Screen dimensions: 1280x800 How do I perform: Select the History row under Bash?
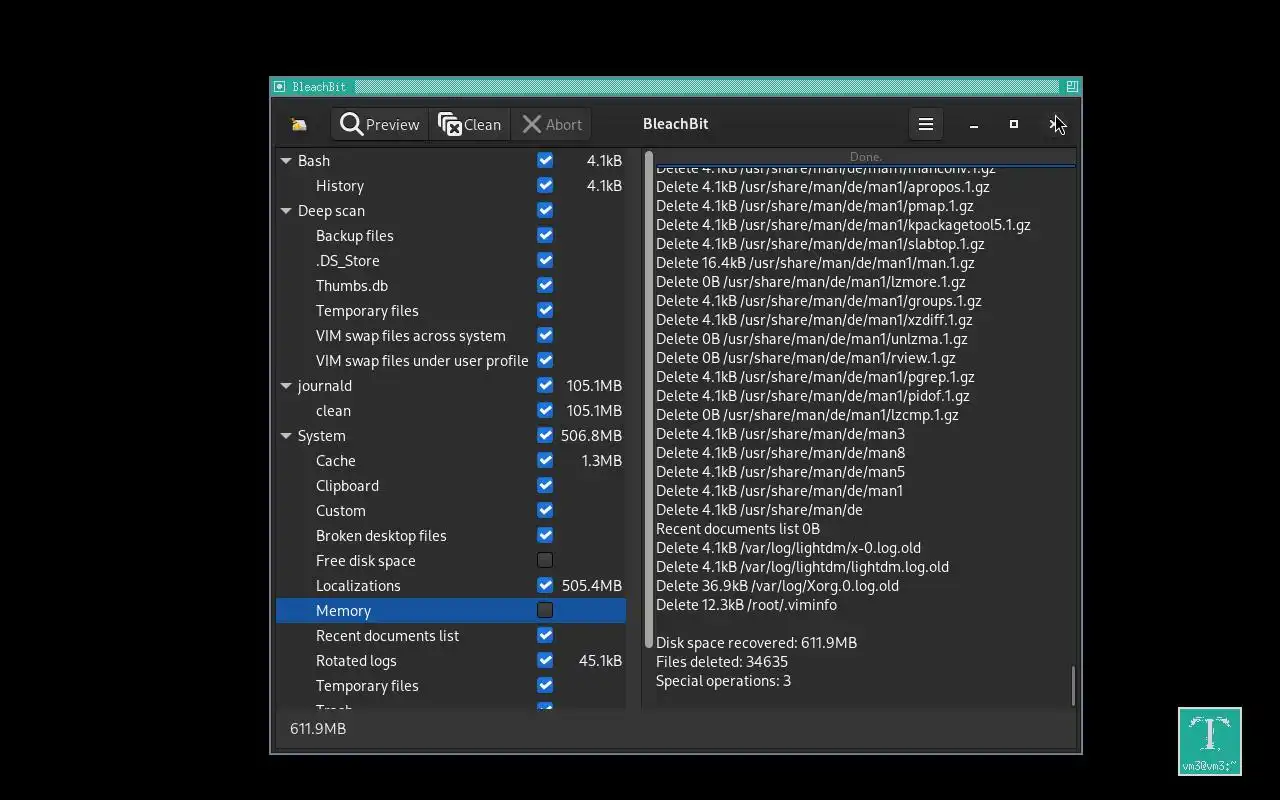(x=451, y=185)
